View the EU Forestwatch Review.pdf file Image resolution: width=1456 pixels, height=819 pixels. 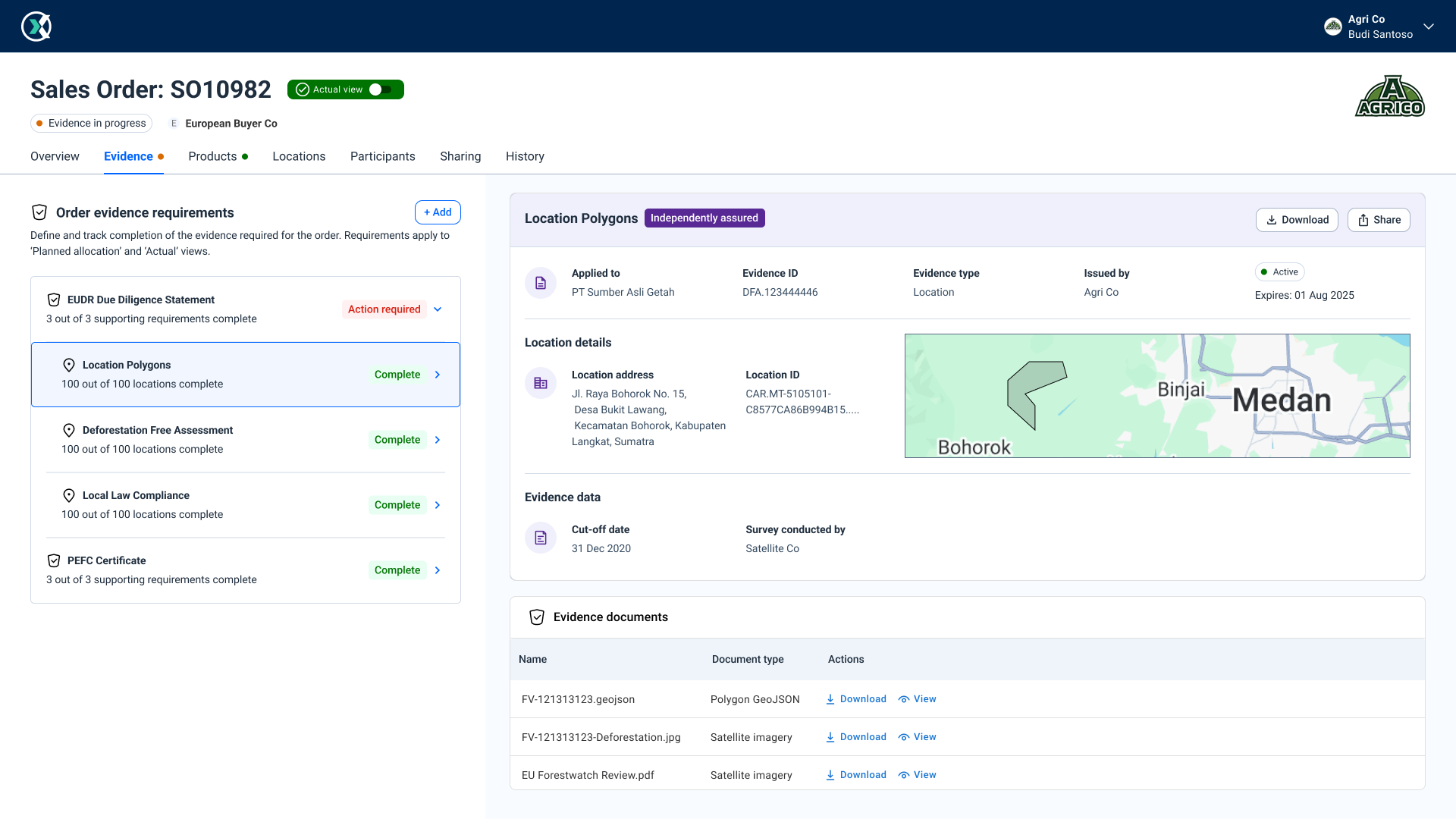918,775
